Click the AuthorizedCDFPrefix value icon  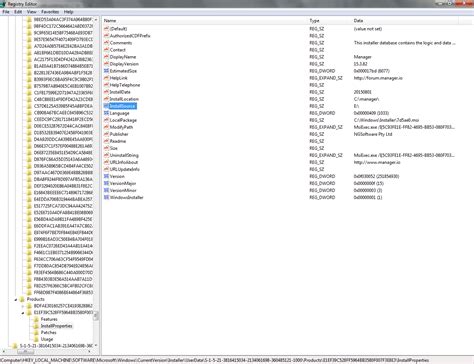(106, 36)
